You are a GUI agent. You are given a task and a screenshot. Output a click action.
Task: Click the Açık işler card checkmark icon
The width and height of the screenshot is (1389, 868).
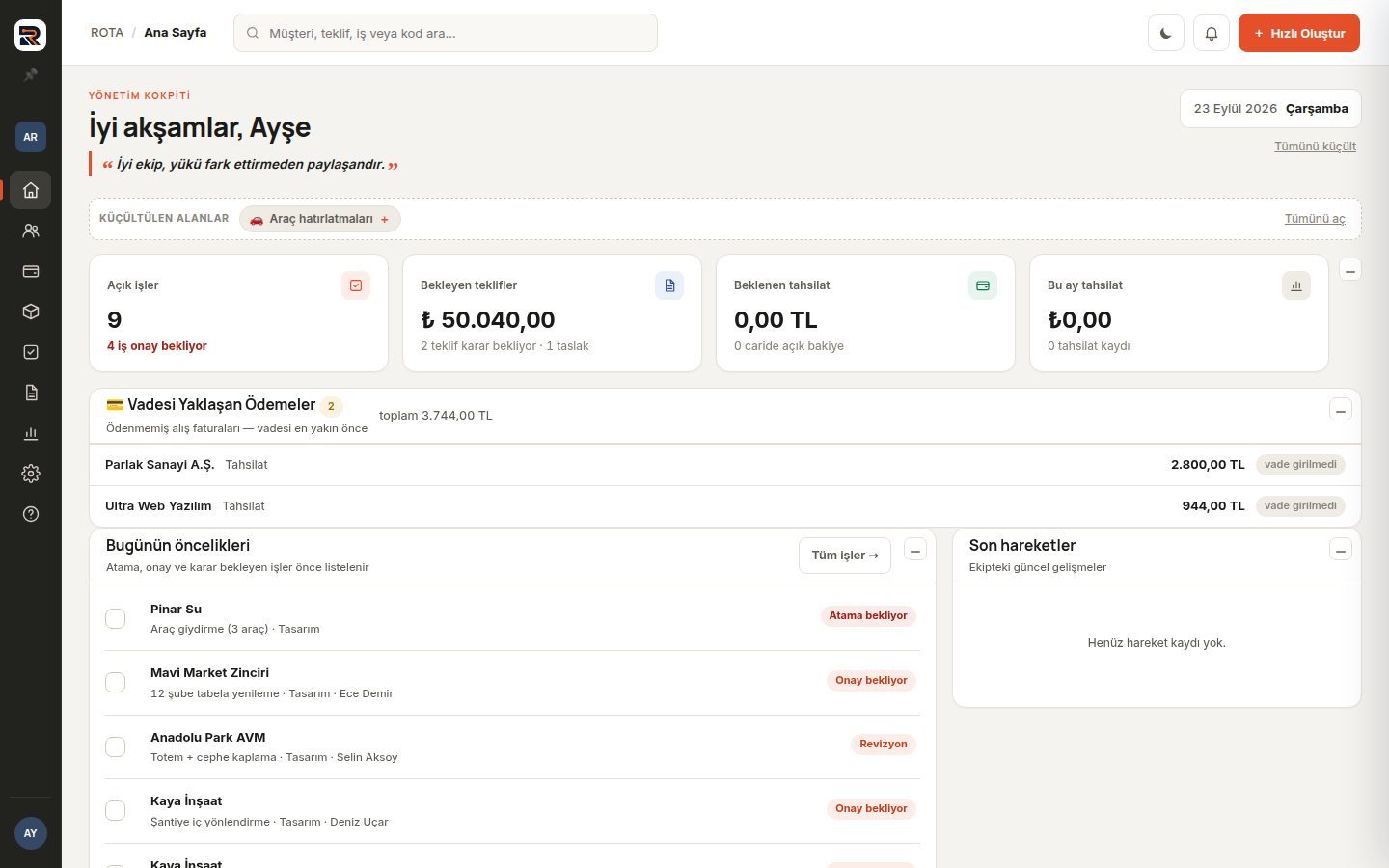[356, 285]
